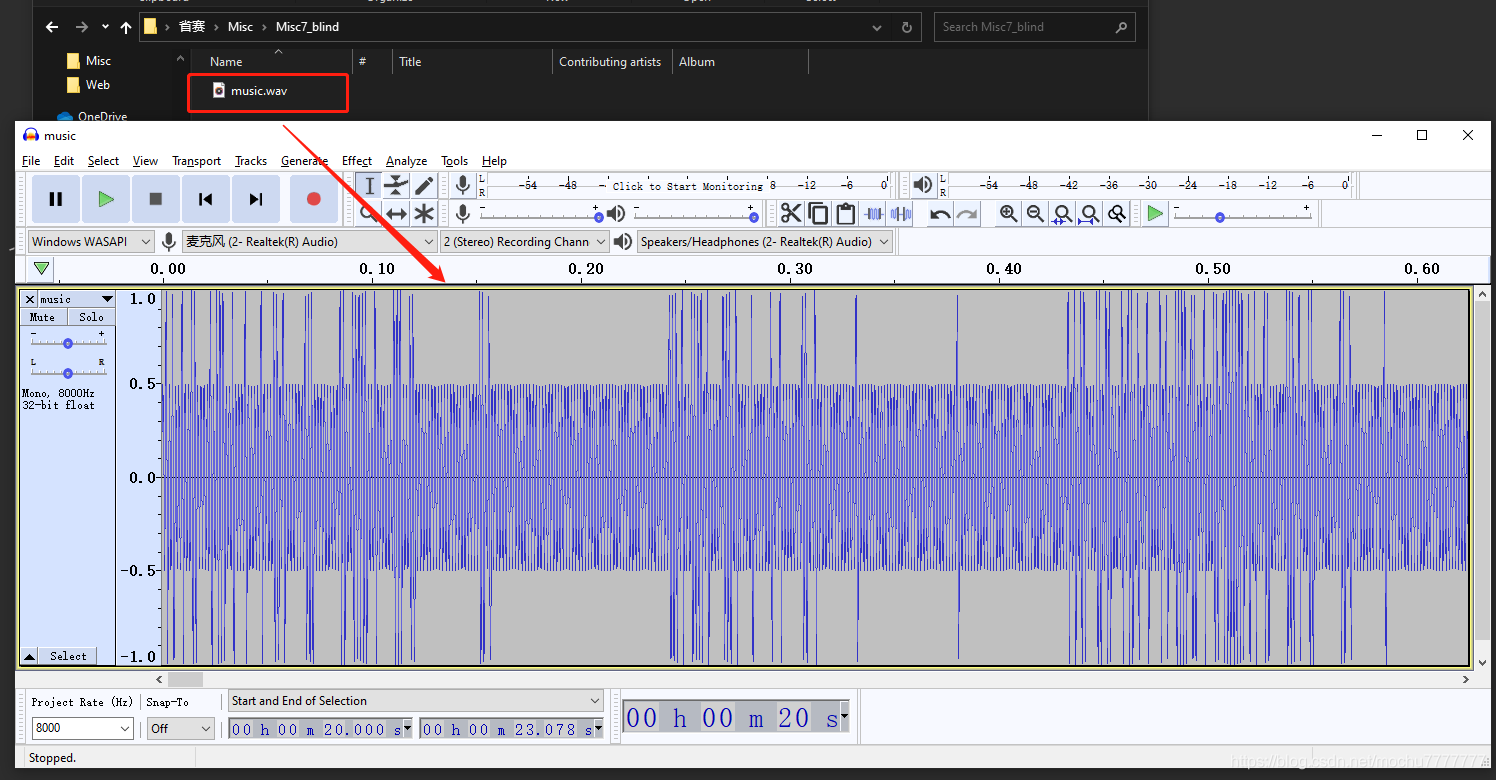The image size is (1496, 780).
Task: Click the Zoom Out magnifier icon
Action: [x=1035, y=213]
